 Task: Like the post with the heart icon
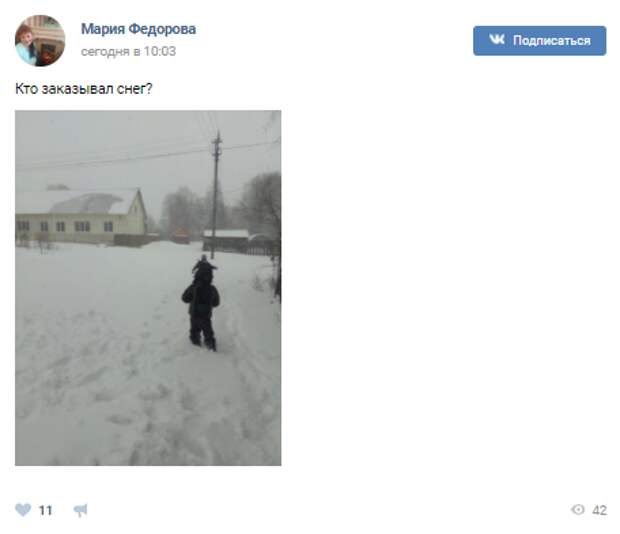23,509
